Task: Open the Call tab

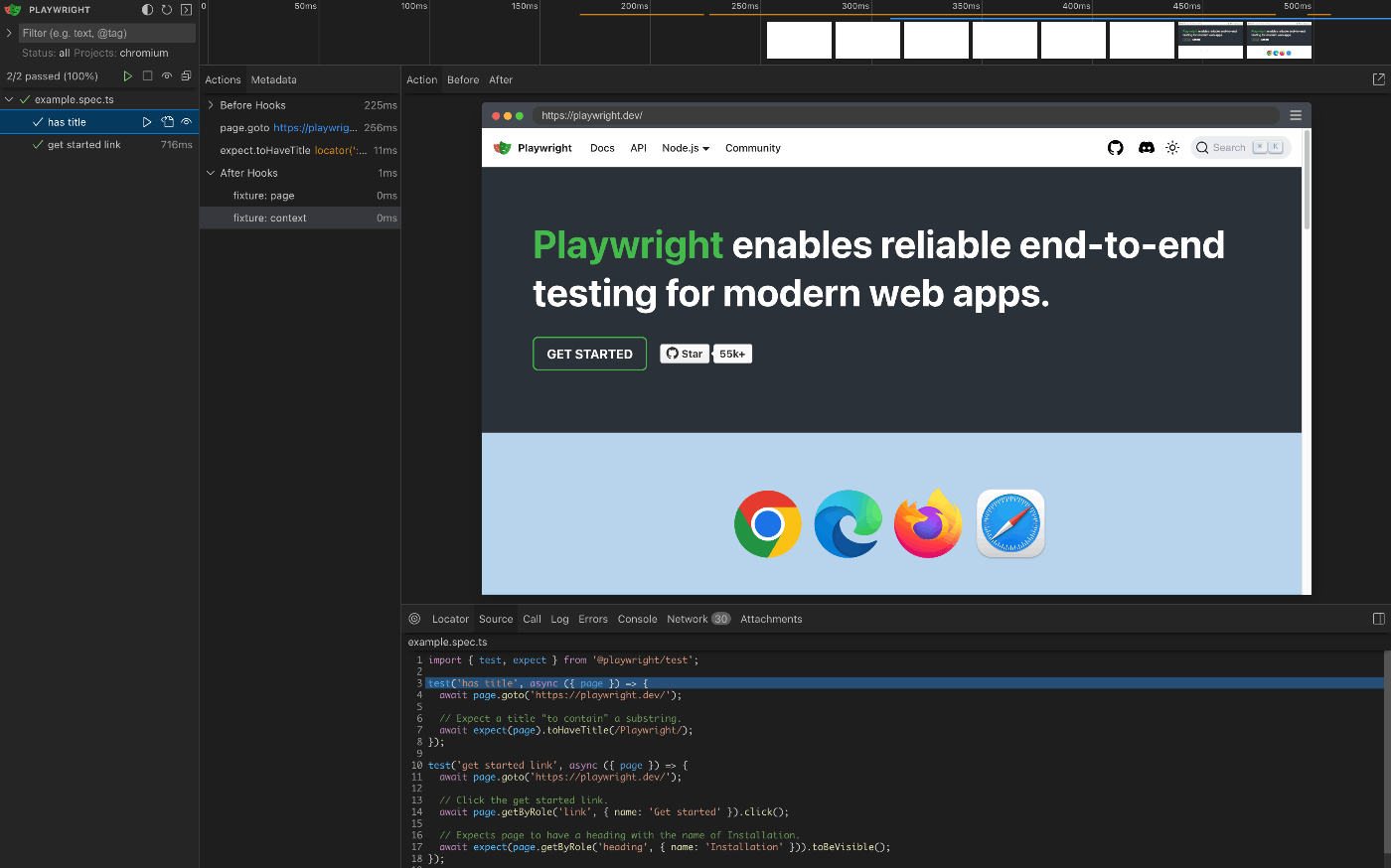Action: click(533, 619)
